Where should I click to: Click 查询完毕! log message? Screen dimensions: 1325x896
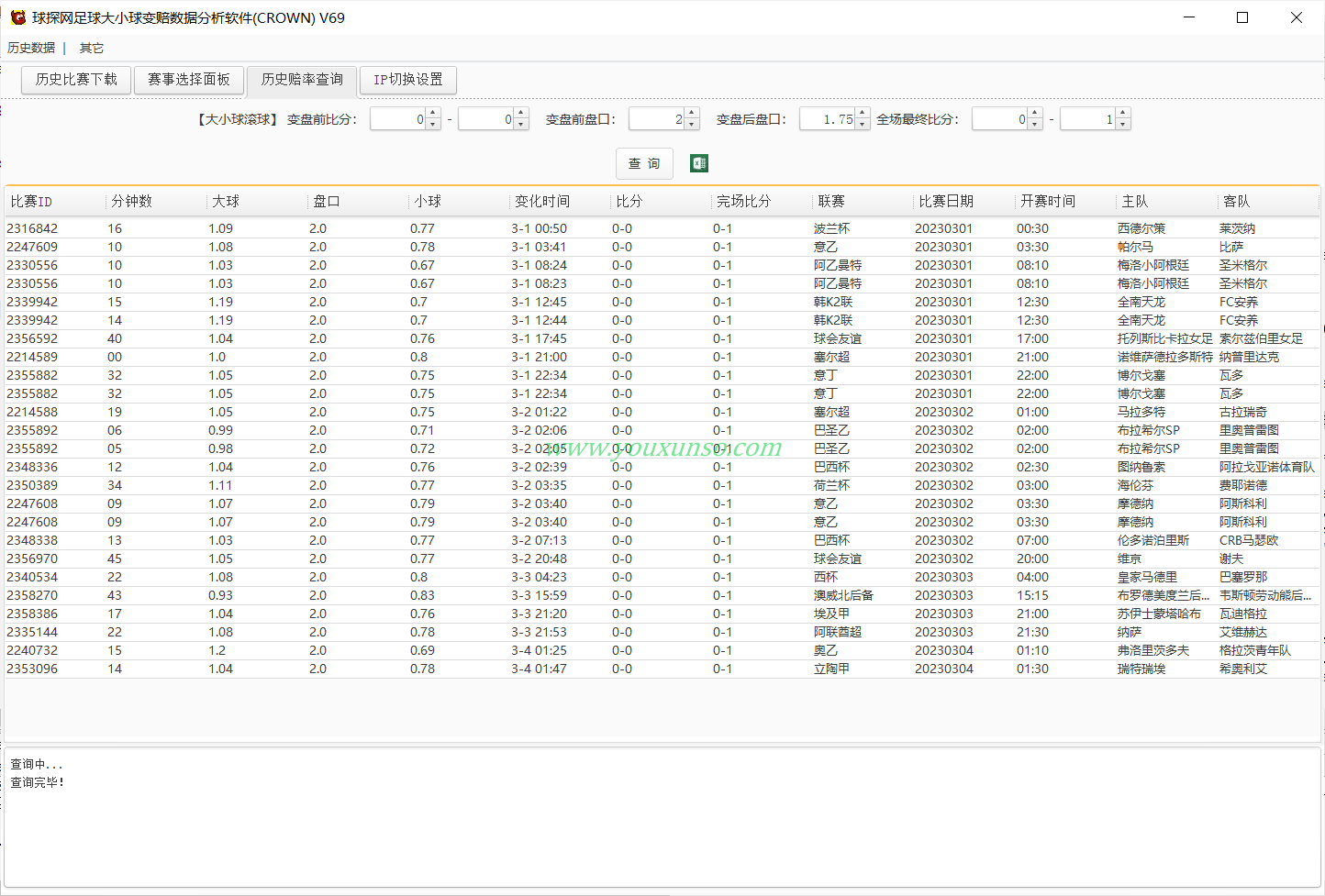(x=38, y=782)
